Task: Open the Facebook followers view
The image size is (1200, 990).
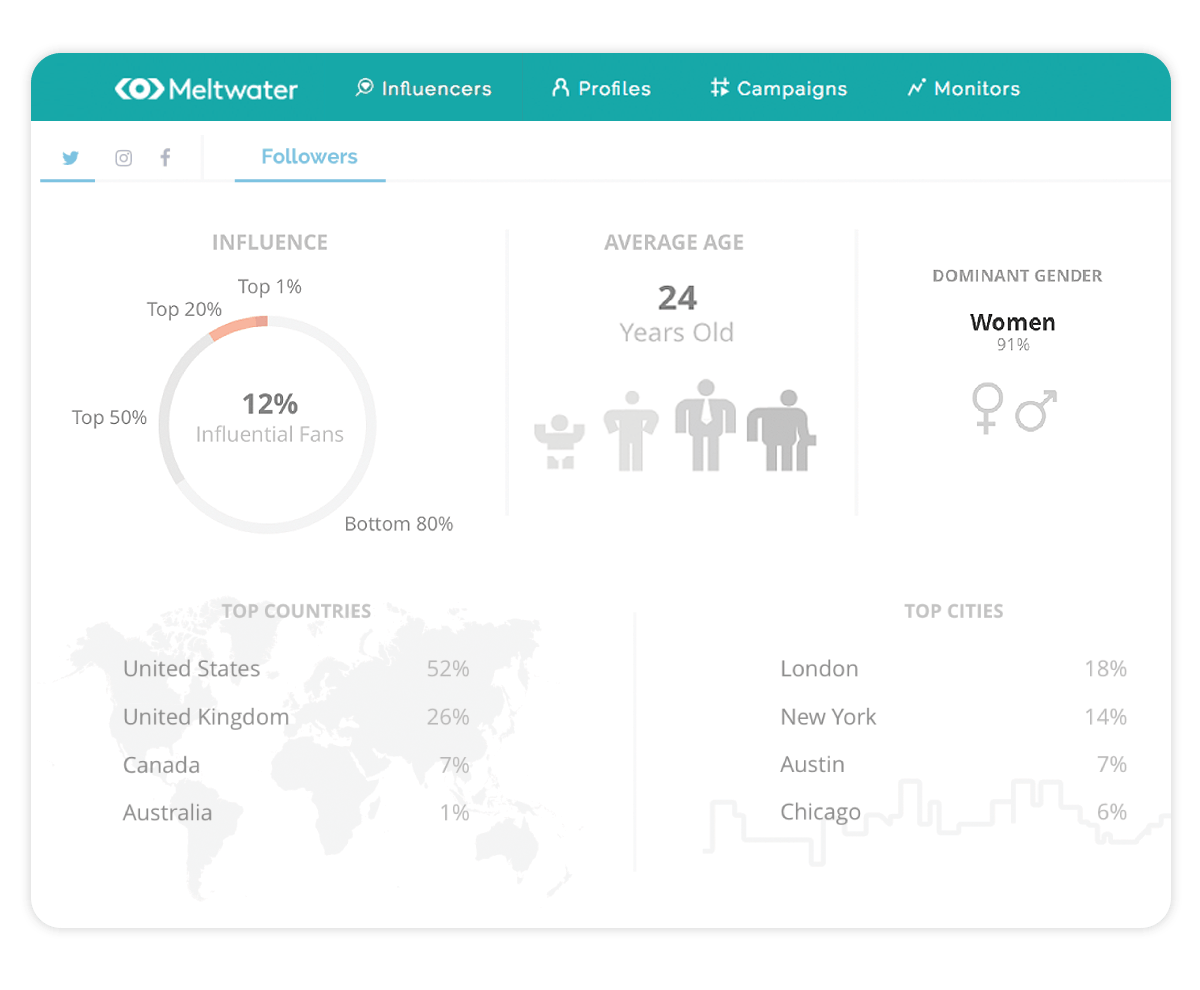Action: (165, 158)
